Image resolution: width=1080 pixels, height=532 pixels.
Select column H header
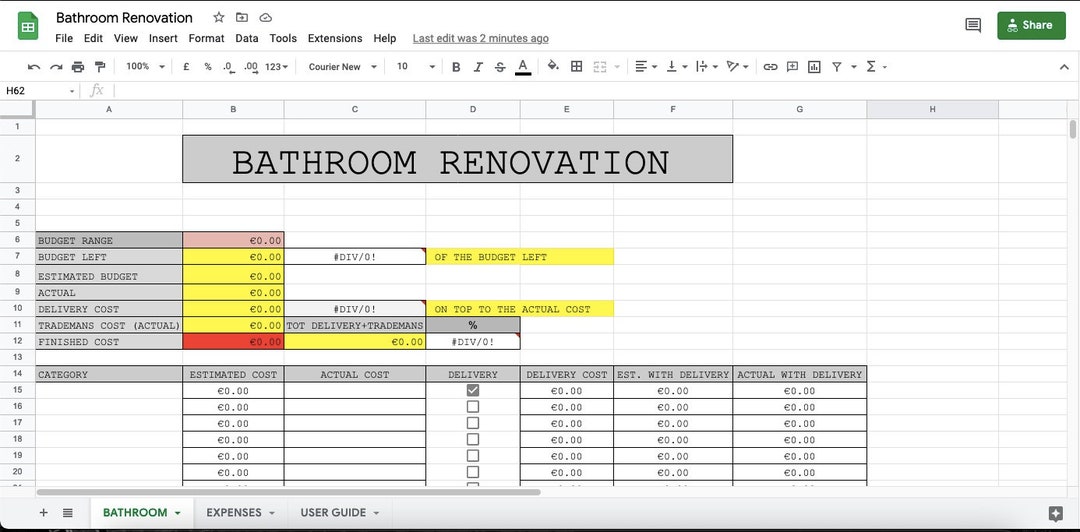point(933,109)
